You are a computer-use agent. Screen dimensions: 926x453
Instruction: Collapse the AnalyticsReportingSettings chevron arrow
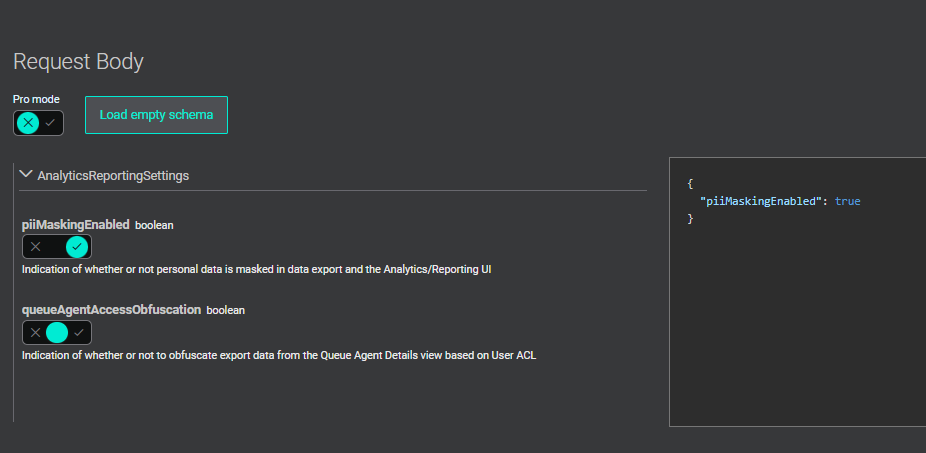(26, 174)
